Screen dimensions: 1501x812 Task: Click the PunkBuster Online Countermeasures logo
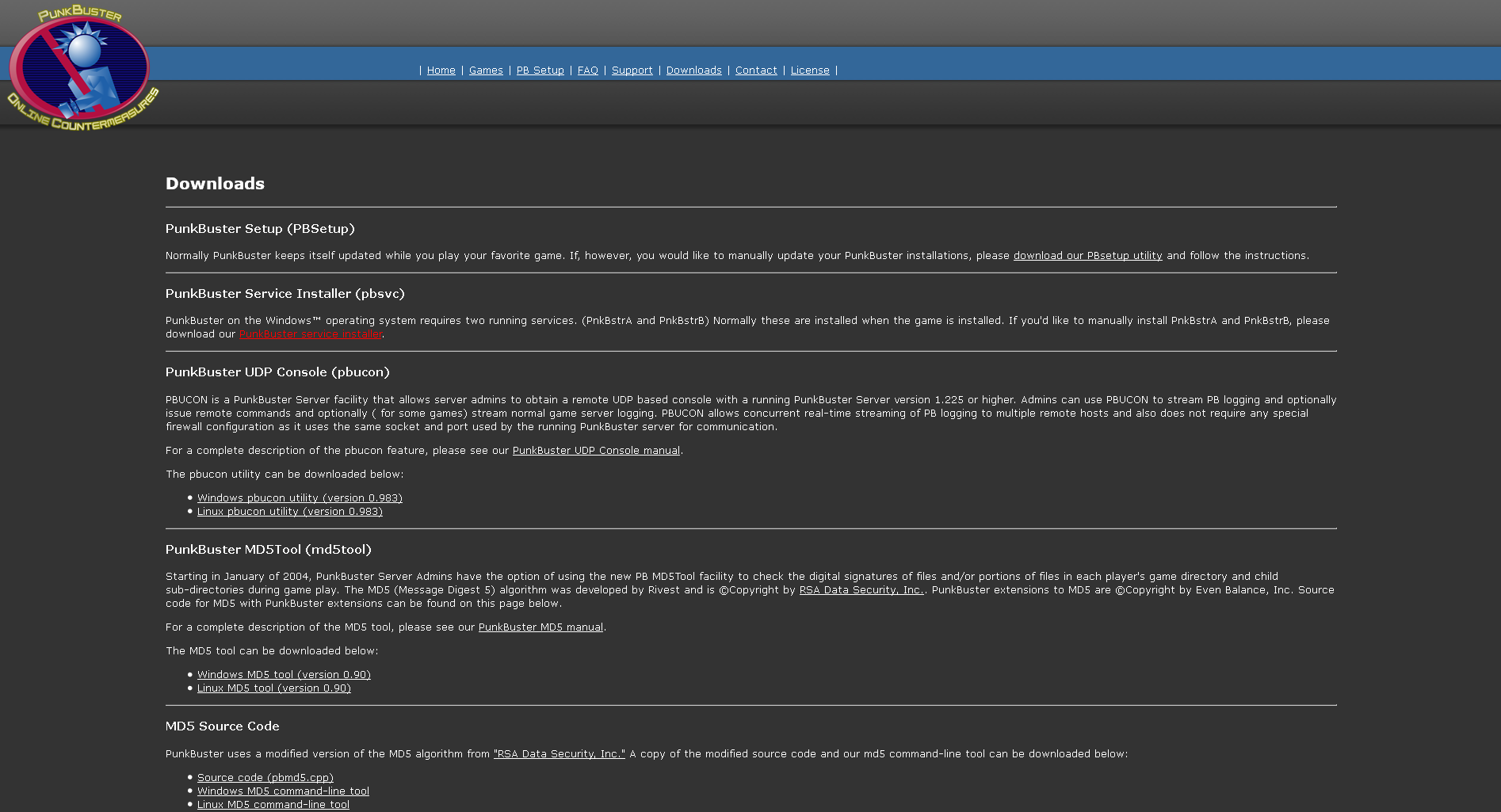83,67
